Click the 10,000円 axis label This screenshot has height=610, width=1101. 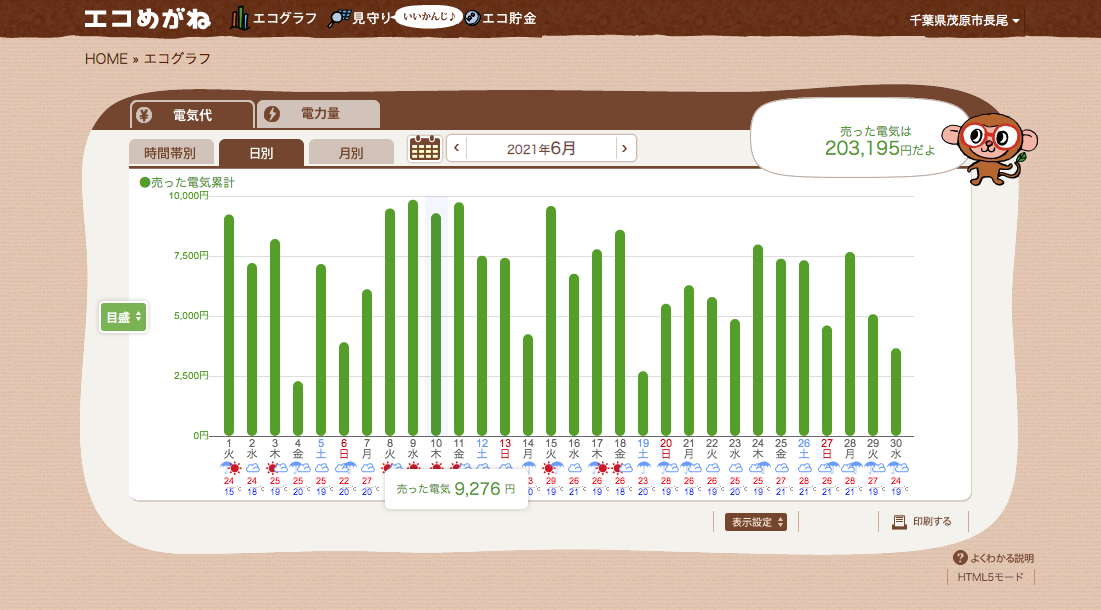tap(188, 196)
